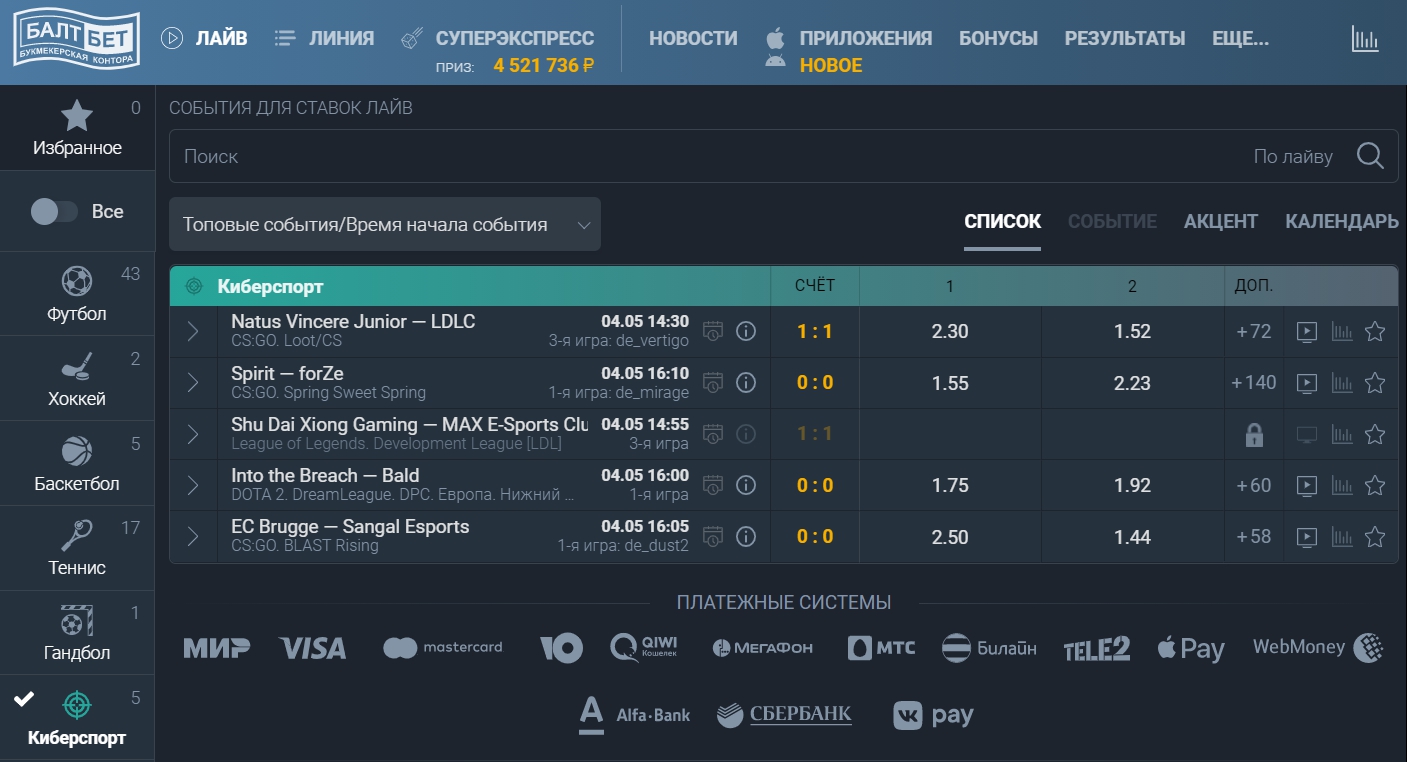Star the Spirit — forZe match as favorite
Image resolution: width=1407 pixels, height=762 pixels.
[x=1375, y=383]
